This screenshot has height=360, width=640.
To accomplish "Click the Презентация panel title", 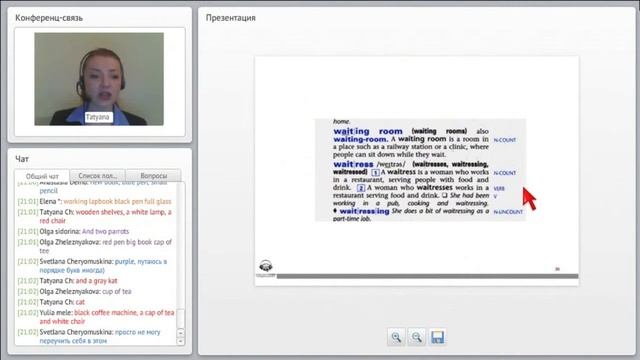I will (231, 18).
